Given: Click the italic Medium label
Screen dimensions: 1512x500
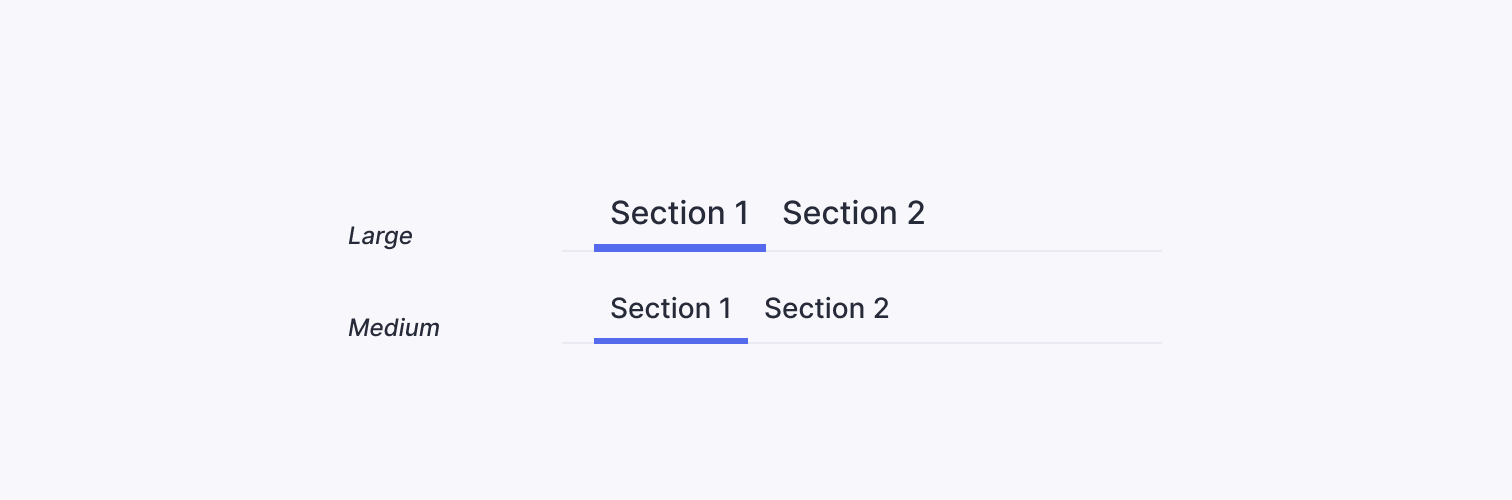Looking at the screenshot, I should pos(394,328).
